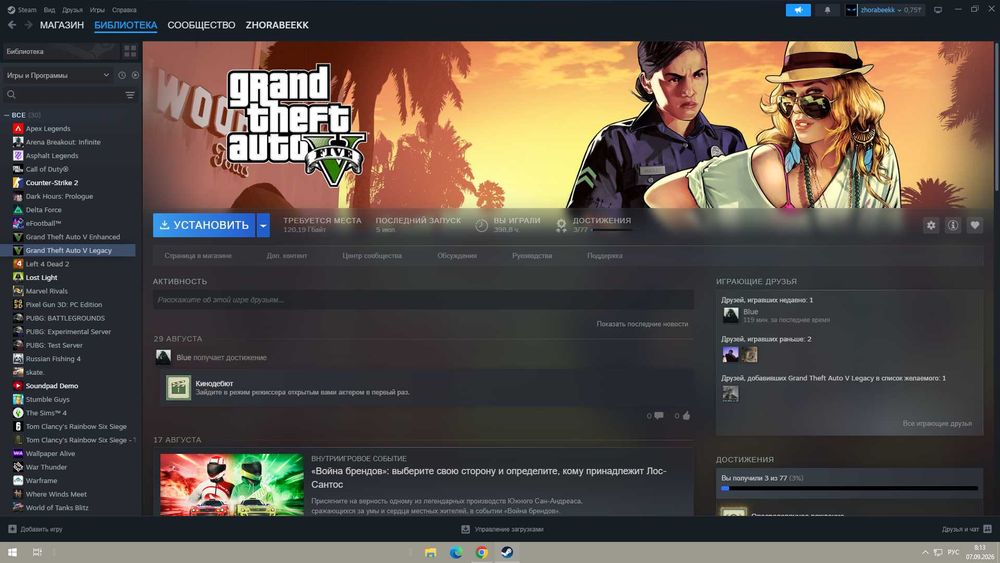Go to СООБЩЕСТВО tab
The height and width of the screenshot is (563, 1000).
[x=201, y=25]
